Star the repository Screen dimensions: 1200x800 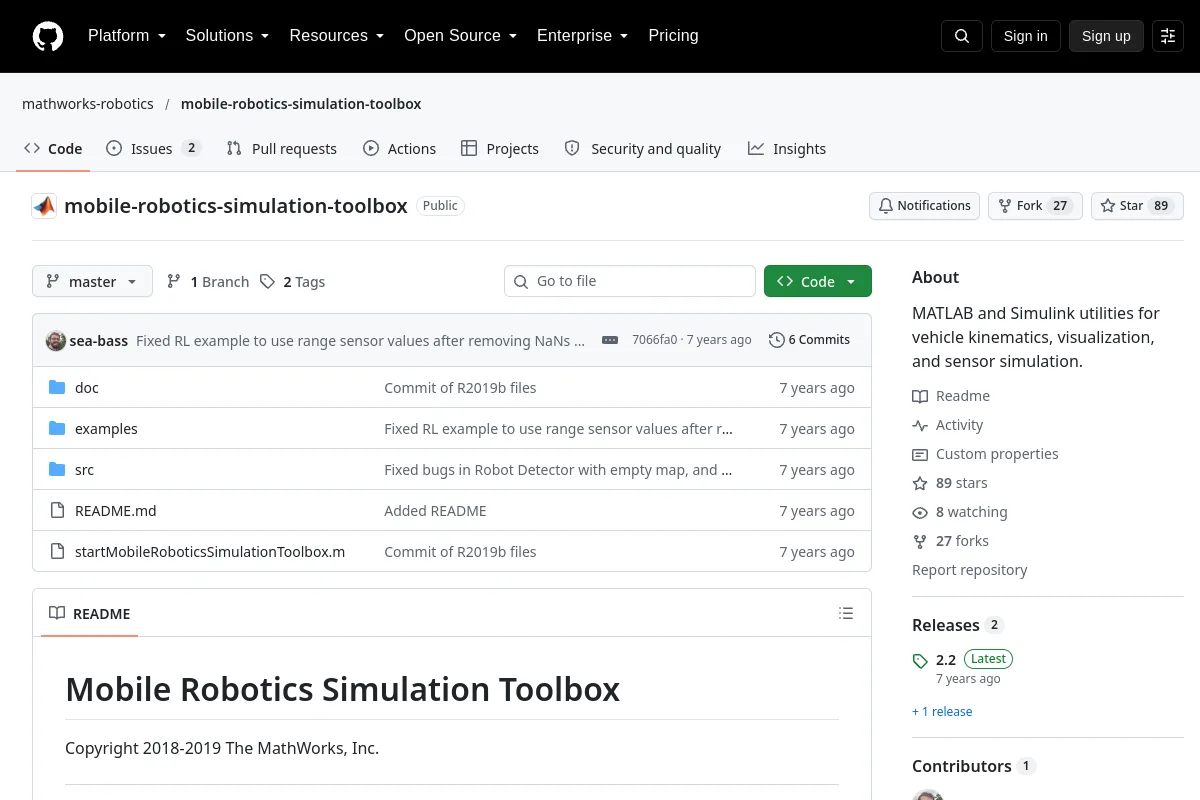1137,206
